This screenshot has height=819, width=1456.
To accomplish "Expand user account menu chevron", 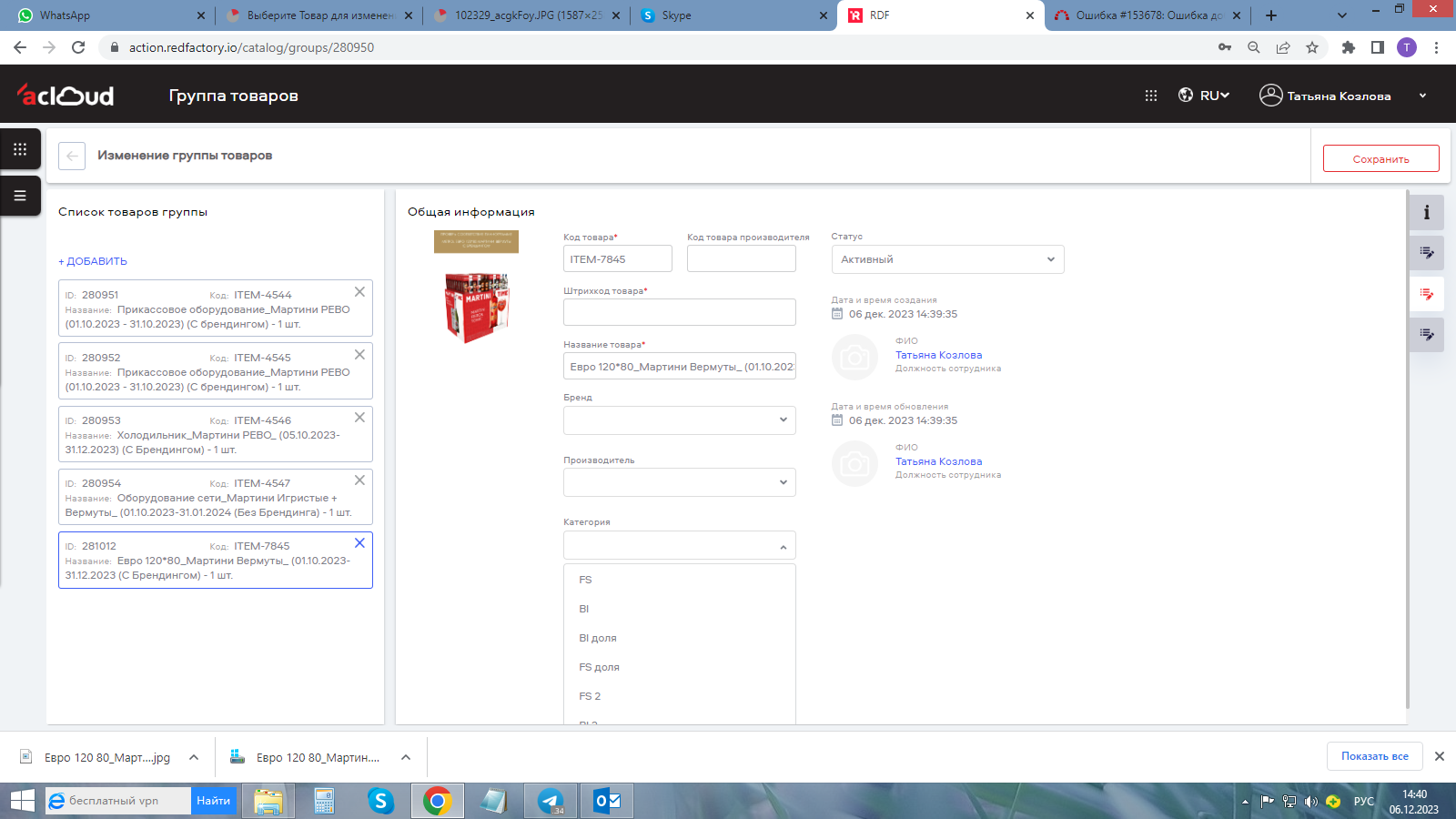I will 1423,96.
